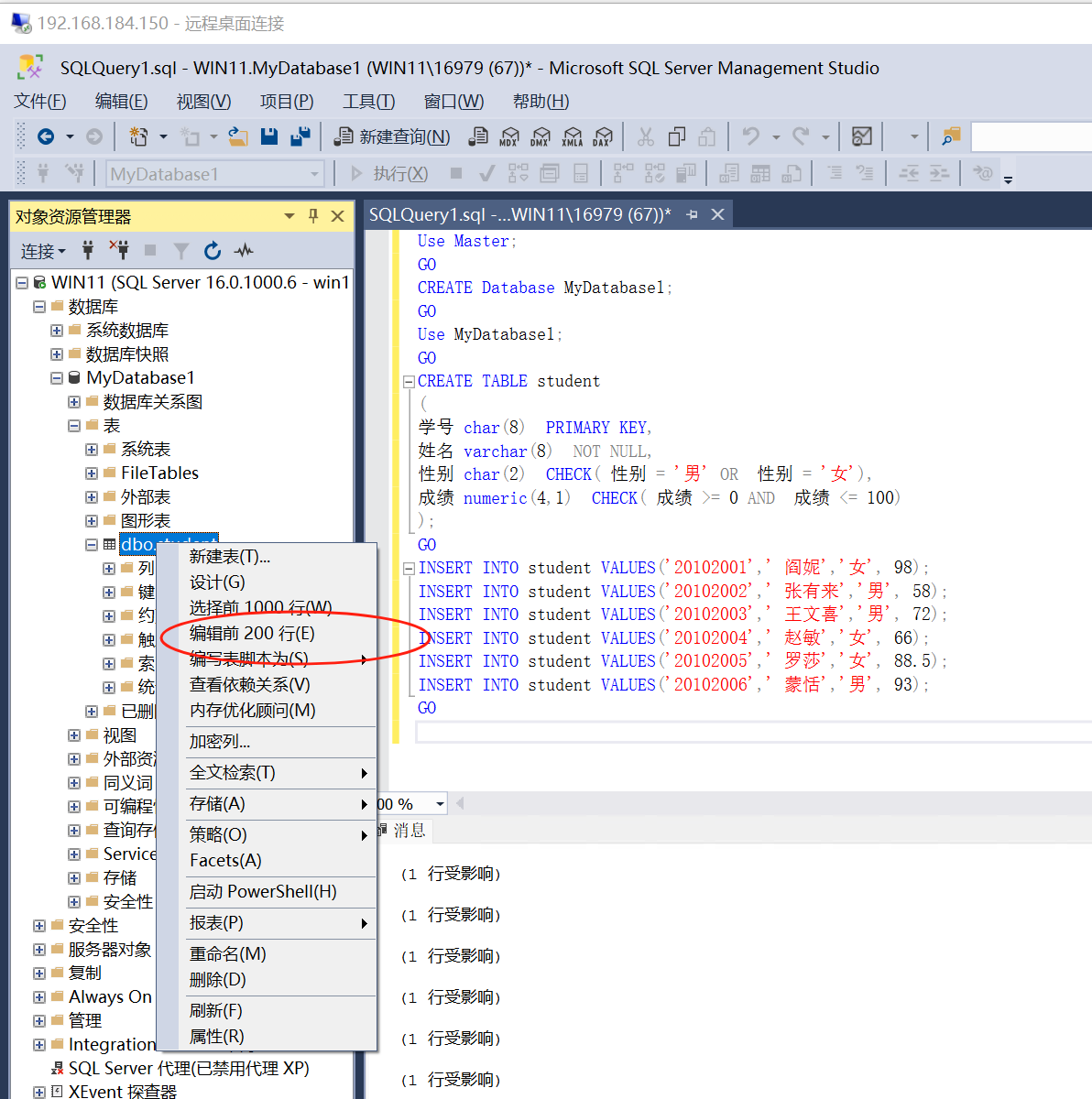Screen dimensions: 1092x1099
Task: Open the zoom percentage combo box
Action: [441, 803]
